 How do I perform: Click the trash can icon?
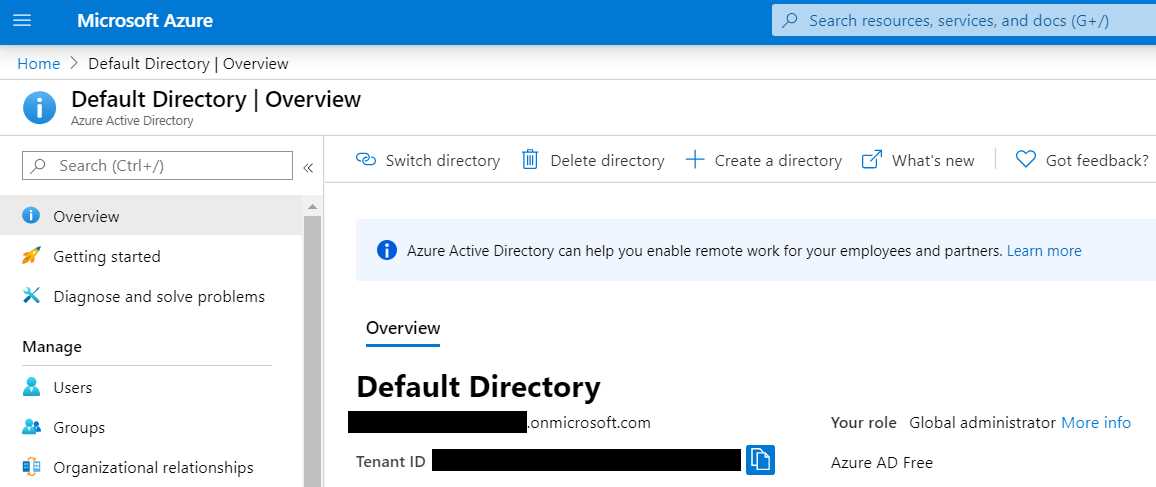[530, 159]
